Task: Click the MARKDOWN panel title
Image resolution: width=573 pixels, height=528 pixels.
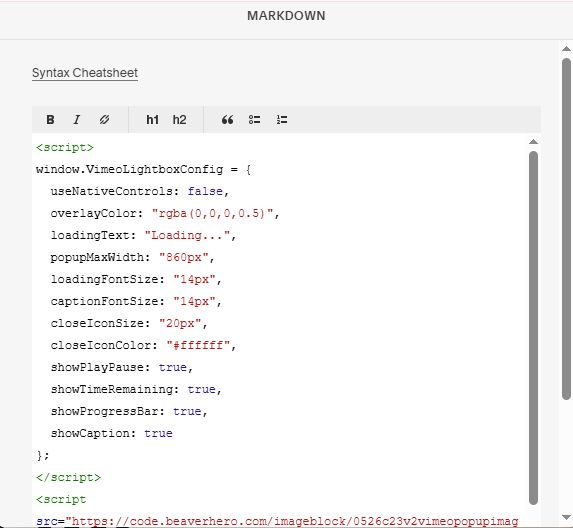Action: click(286, 16)
